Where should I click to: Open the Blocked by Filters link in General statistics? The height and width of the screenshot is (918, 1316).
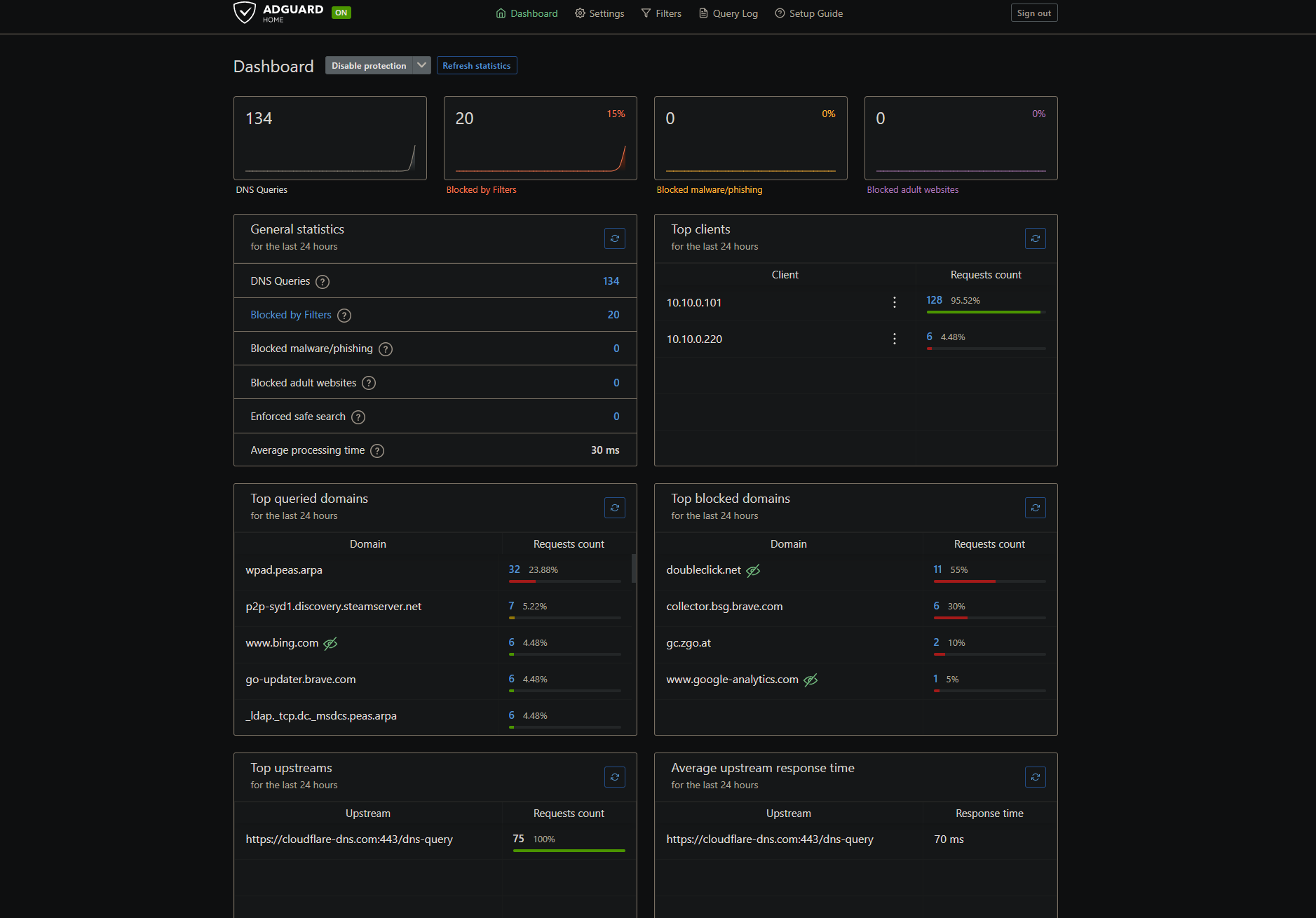click(x=291, y=315)
